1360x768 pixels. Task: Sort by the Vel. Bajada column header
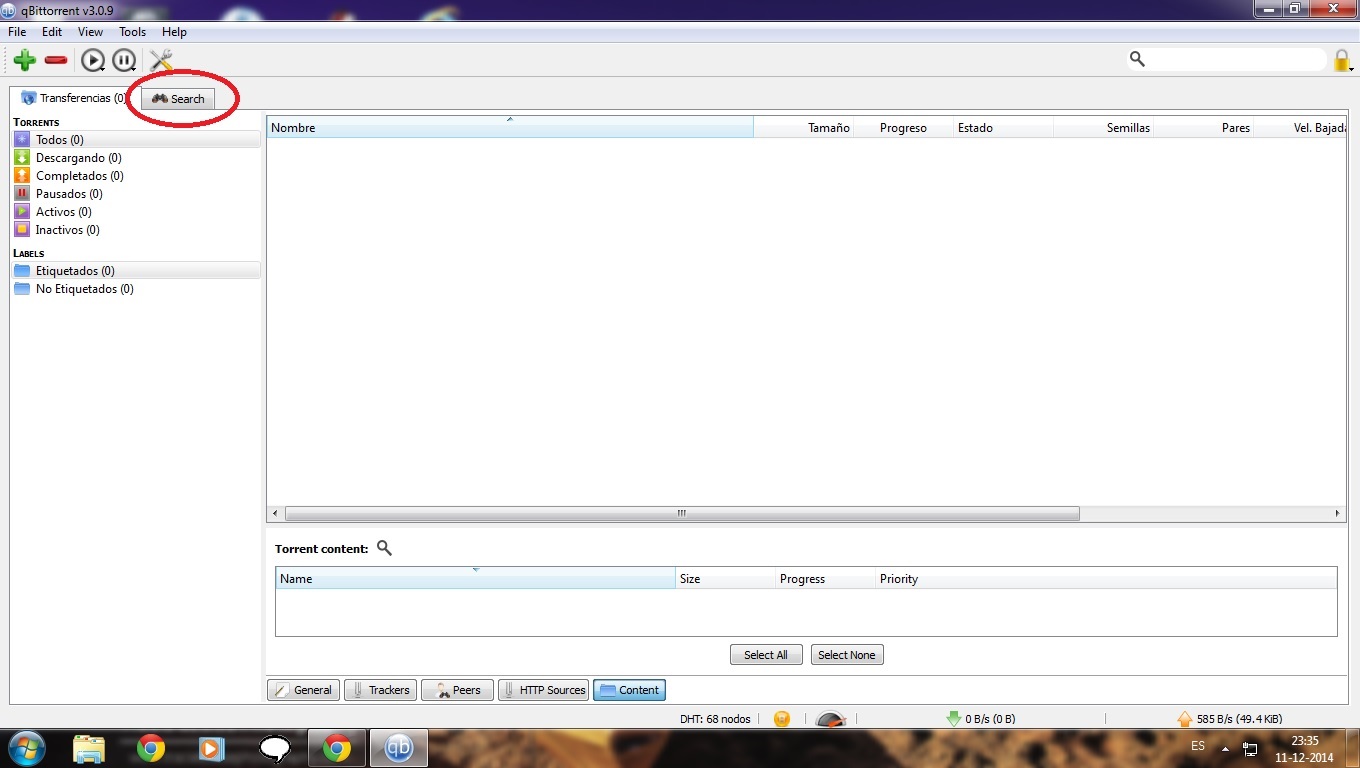1300,127
